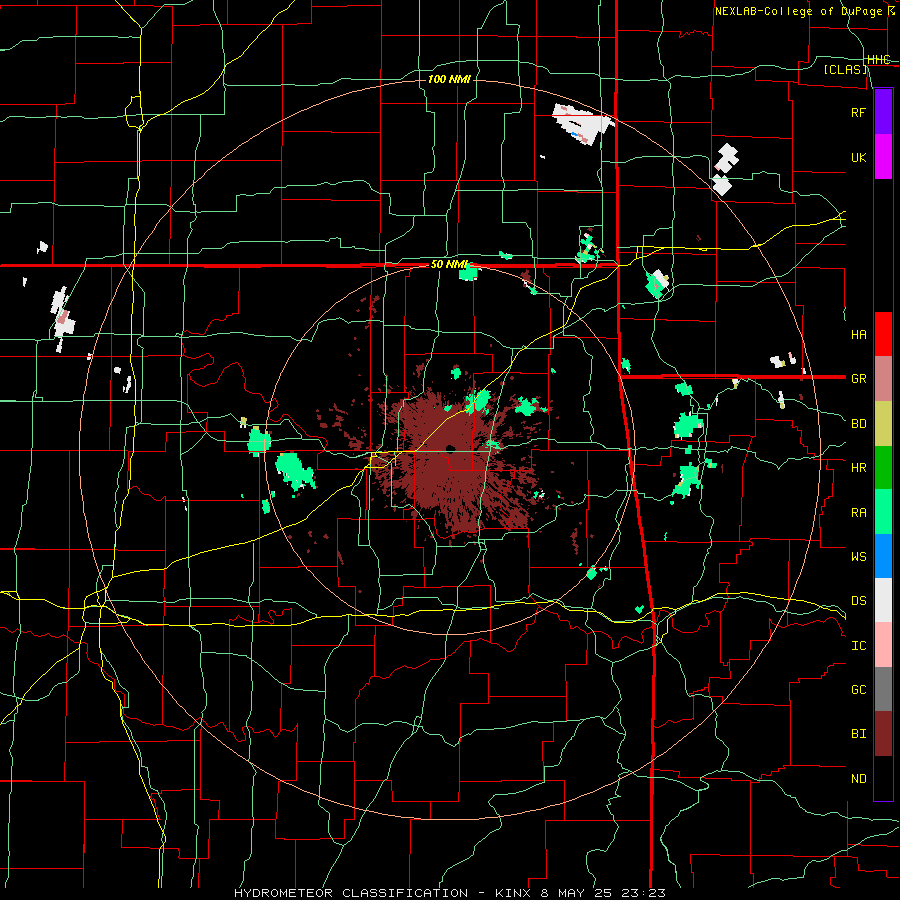Click the WS blue legend color block

click(883, 556)
